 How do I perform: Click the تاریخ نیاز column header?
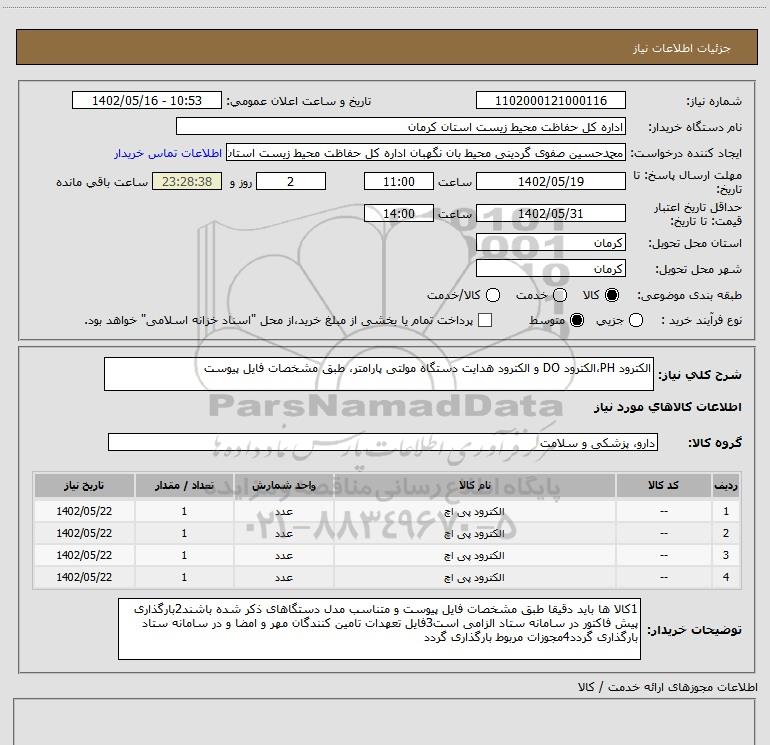[x=84, y=485]
